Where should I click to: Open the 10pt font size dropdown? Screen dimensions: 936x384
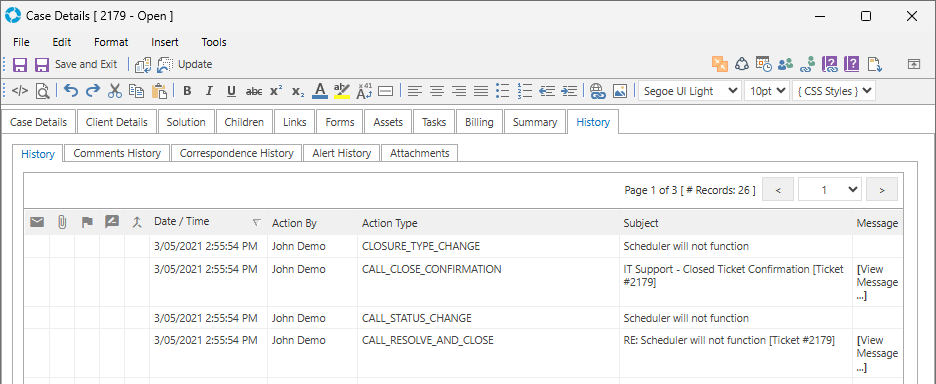(766, 91)
